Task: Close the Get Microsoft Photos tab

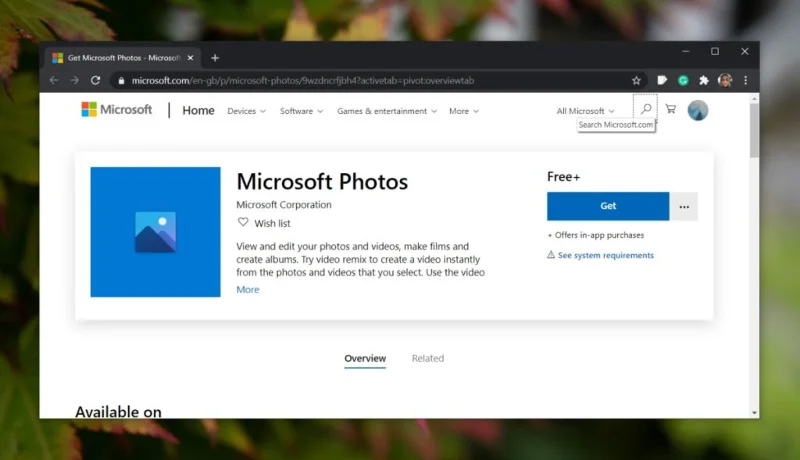Action: [190, 58]
